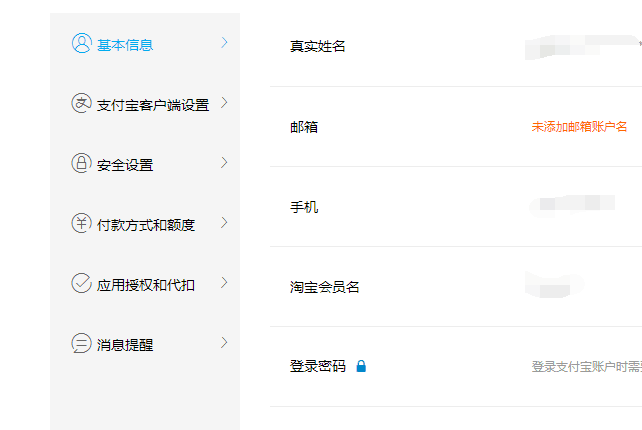Click the orange 未添加邮箱账户名 link
Viewport: 642px width, 430px height.
tap(579, 127)
